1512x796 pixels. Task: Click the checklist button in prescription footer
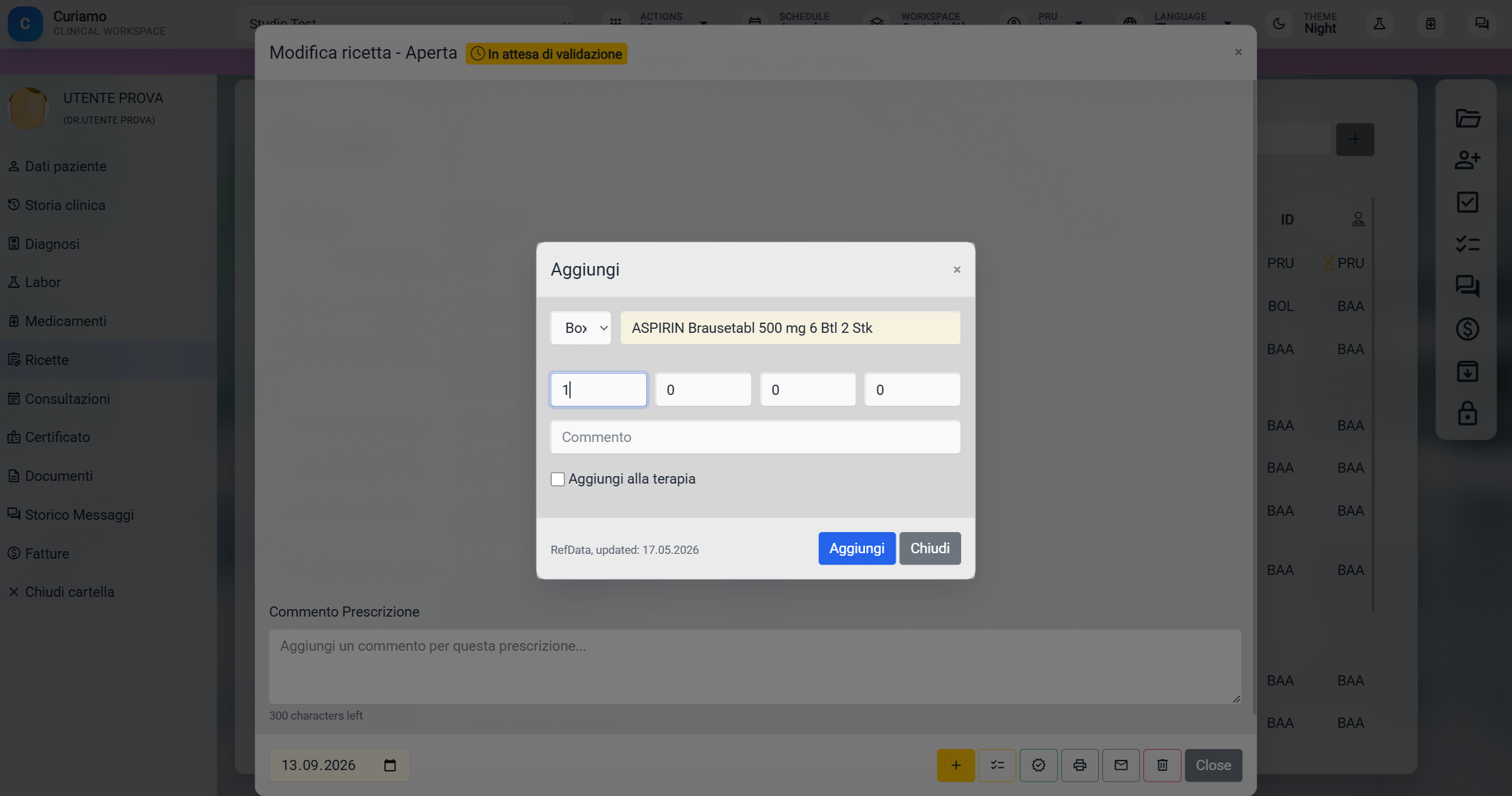tap(997, 765)
